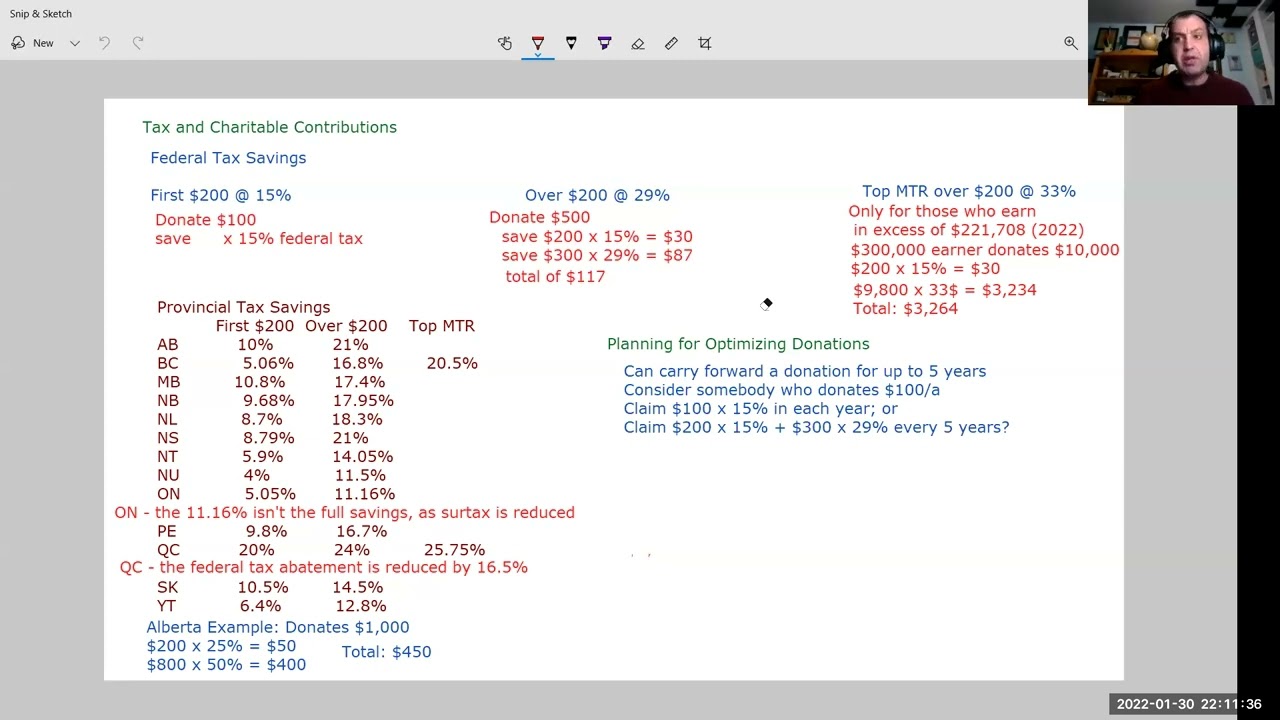Click the Undo arrow icon
Screen dimensions: 1280x720
pyautogui.click(x=104, y=43)
